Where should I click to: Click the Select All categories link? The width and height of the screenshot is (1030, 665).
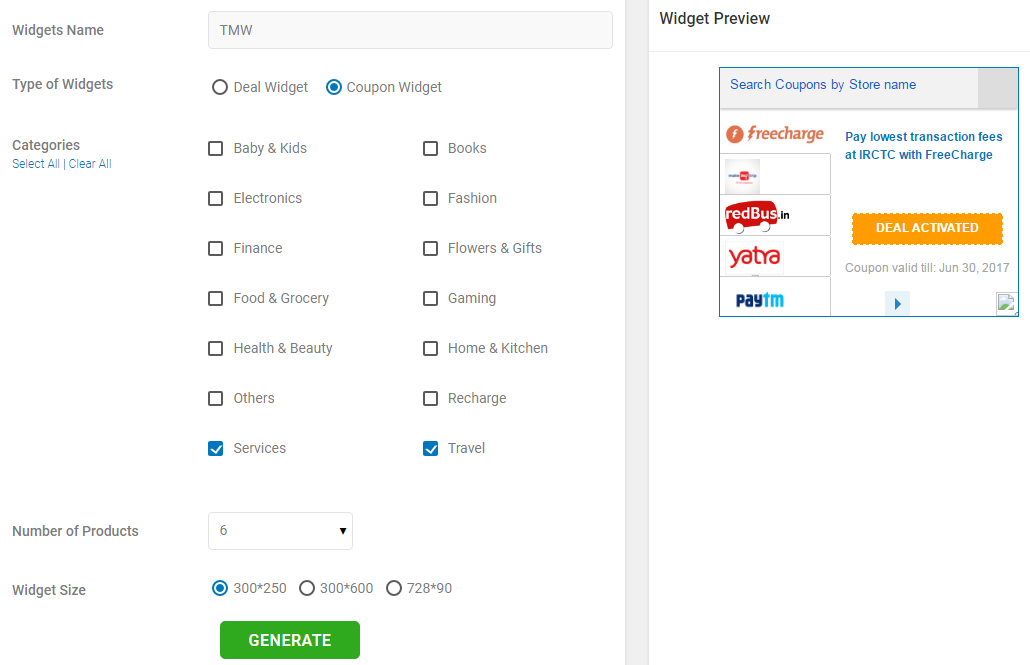(x=36, y=164)
